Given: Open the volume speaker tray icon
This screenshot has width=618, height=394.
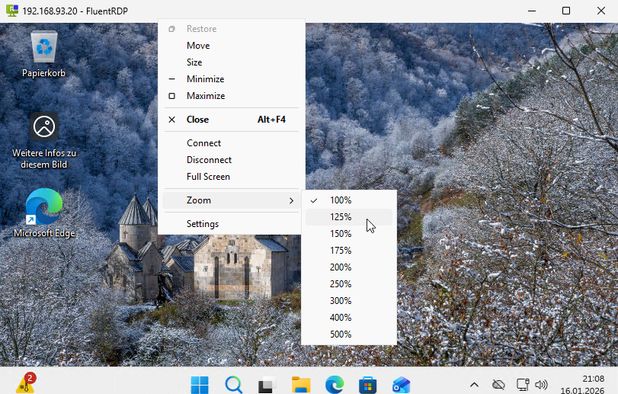Looking at the screenshot, I should 542,385.
